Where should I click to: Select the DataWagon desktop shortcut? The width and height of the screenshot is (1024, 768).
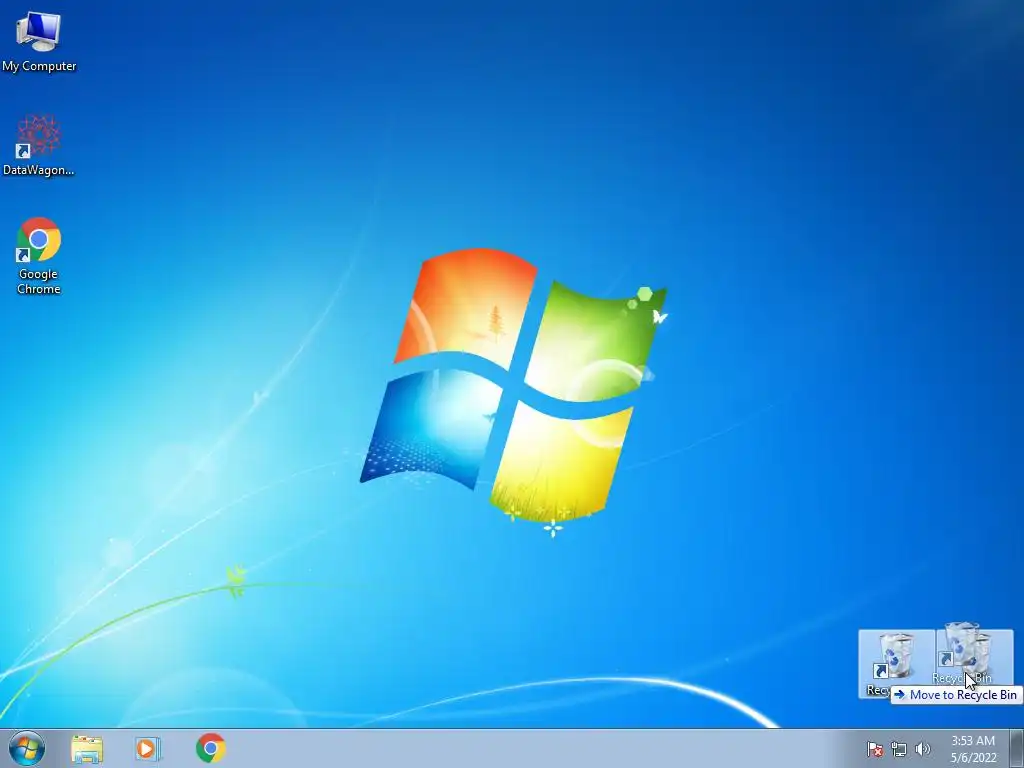pos(39,145)
